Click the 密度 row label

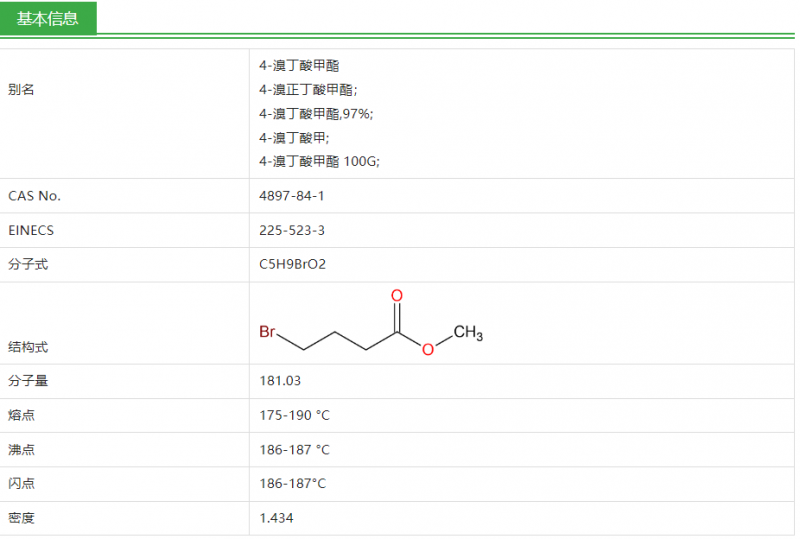pos(21,518)
